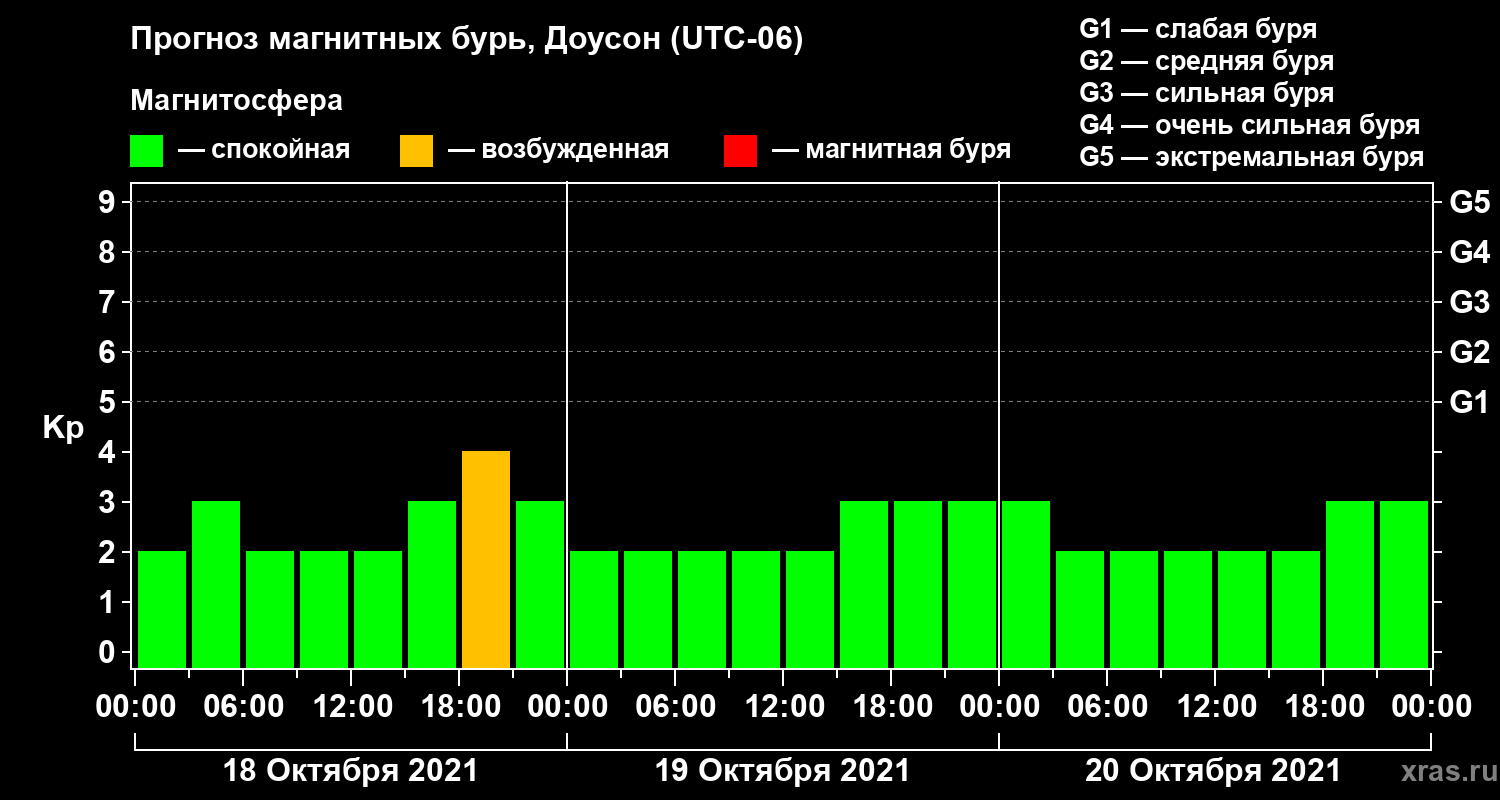1500x800 pixels.
Task: Click the G2 label on right axis
Action: click(1470, 353)
